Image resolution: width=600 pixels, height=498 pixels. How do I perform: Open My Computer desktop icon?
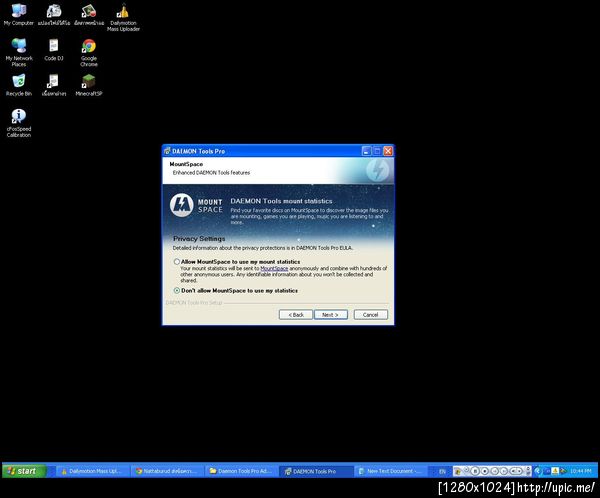pos(18,15)
